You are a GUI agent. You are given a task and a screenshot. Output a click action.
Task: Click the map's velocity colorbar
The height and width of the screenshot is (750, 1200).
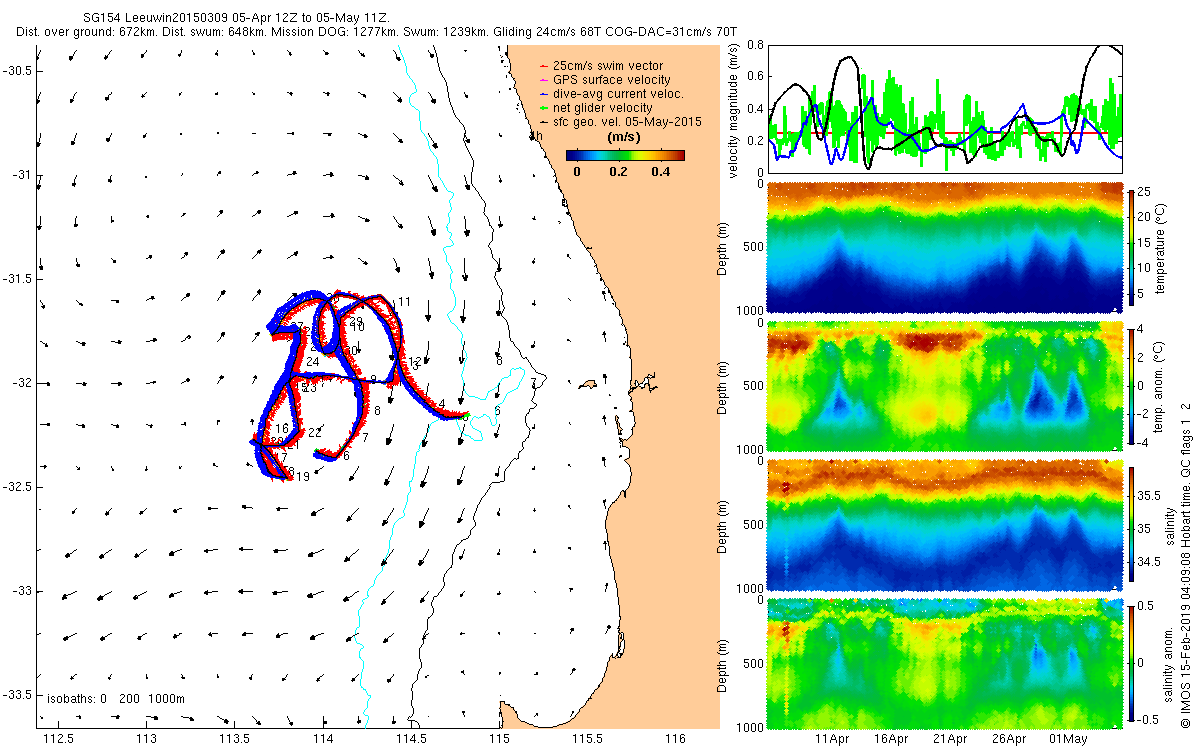pos(625,155)
